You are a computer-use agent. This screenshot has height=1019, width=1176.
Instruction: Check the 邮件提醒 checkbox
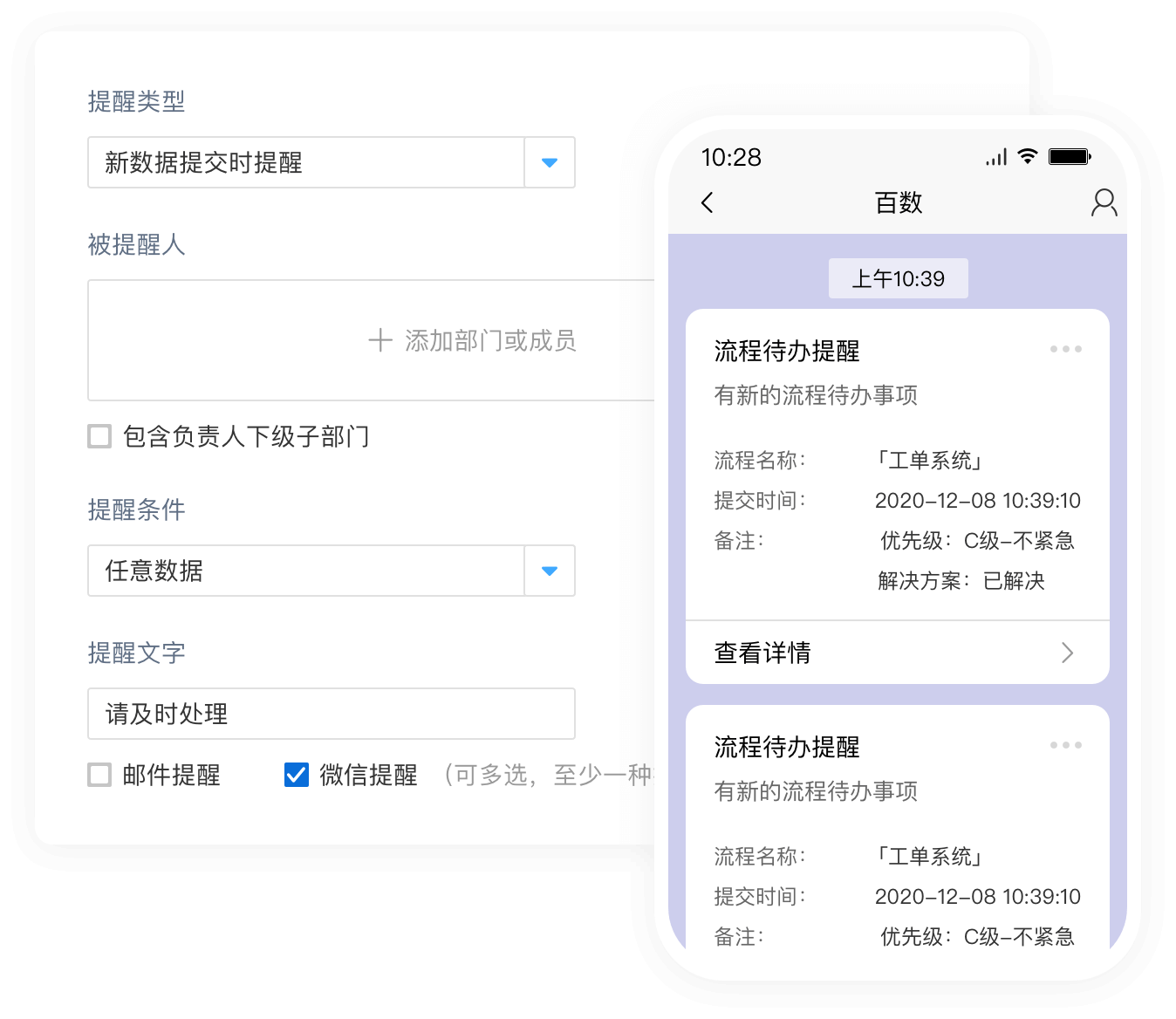point(99,775)
